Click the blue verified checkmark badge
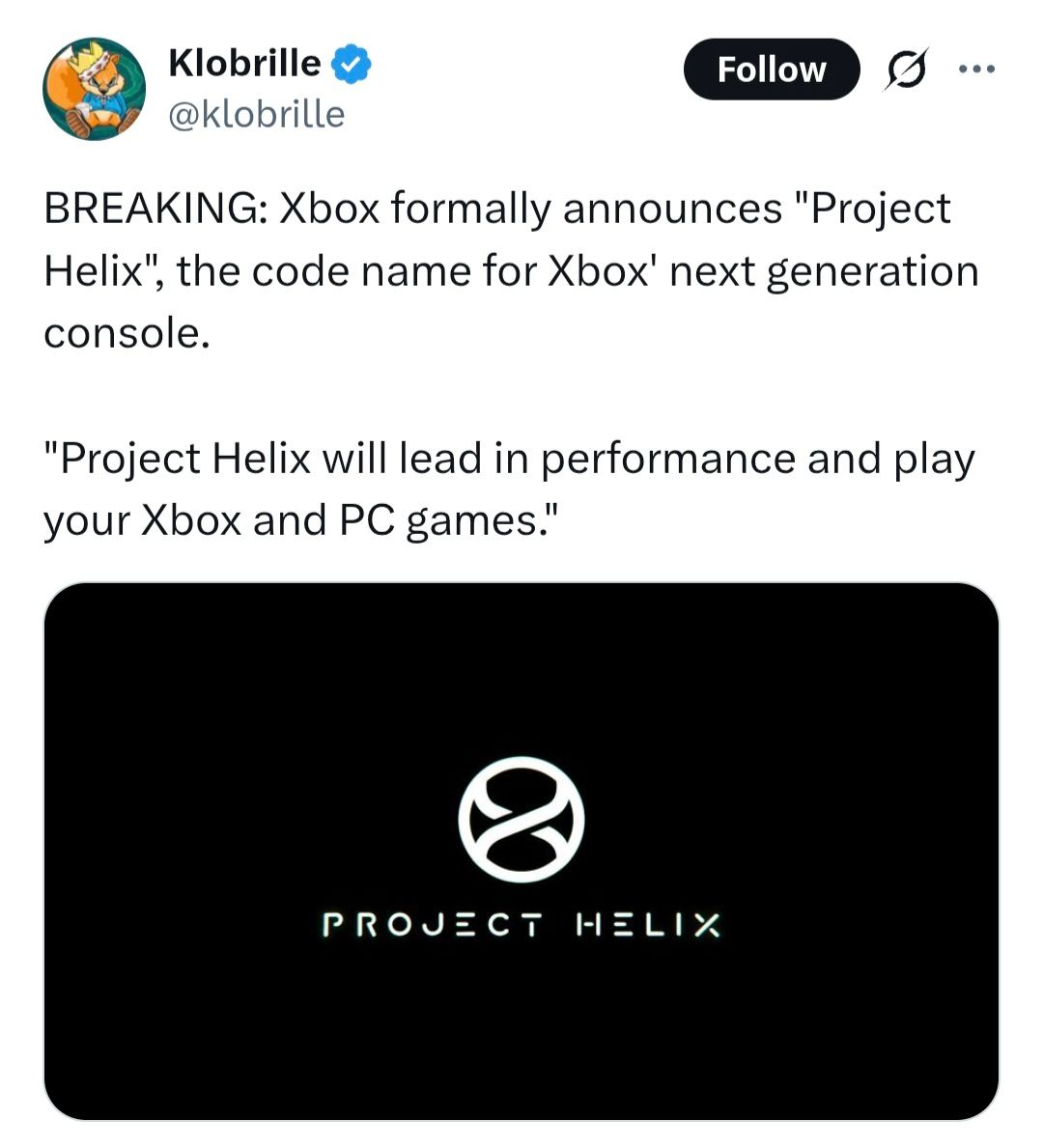This screenshot has height=1148, width=1043. tap(352, 65)
